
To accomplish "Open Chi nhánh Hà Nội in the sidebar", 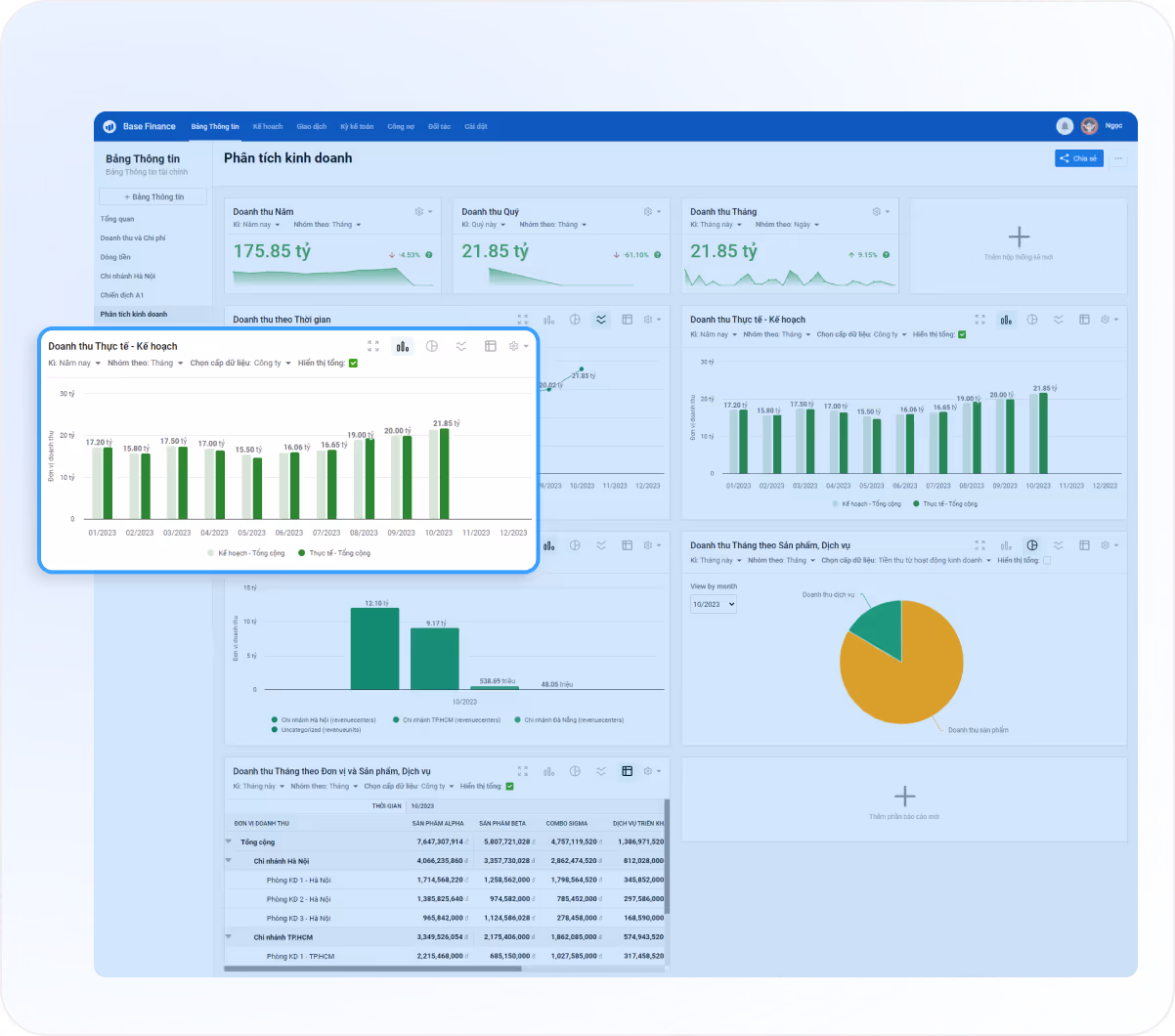I will [127, 276].
